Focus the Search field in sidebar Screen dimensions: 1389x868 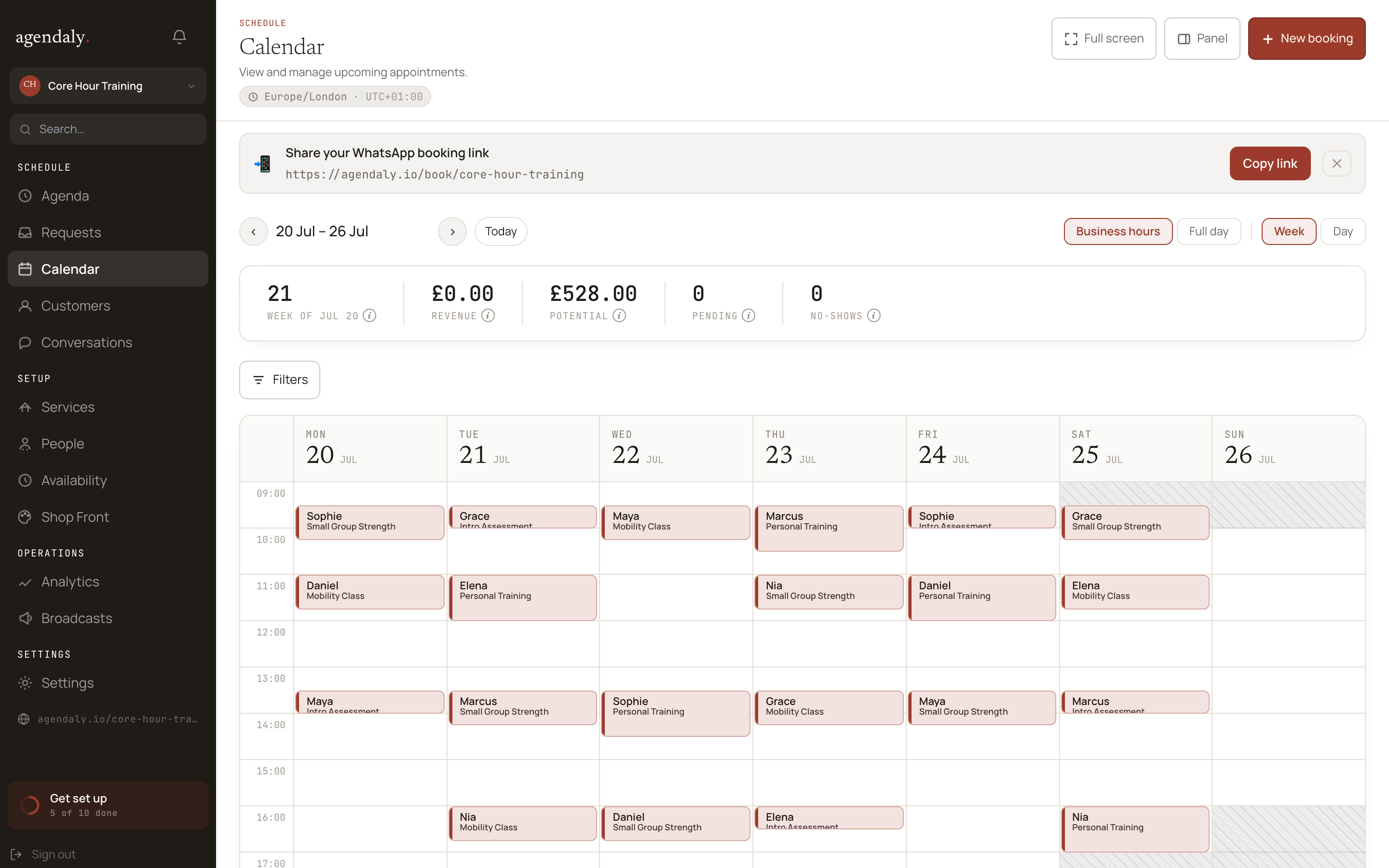[x=108, y=129]
